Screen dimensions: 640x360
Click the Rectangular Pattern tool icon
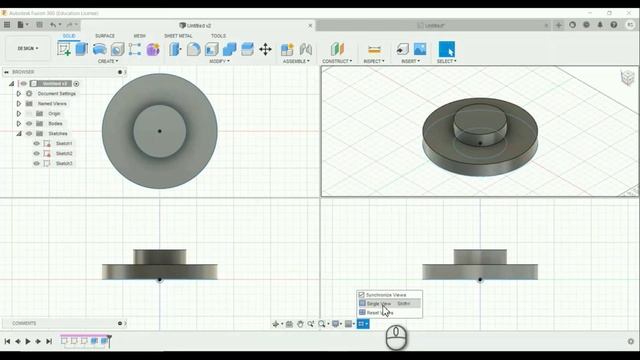click(x=135, y=49)
